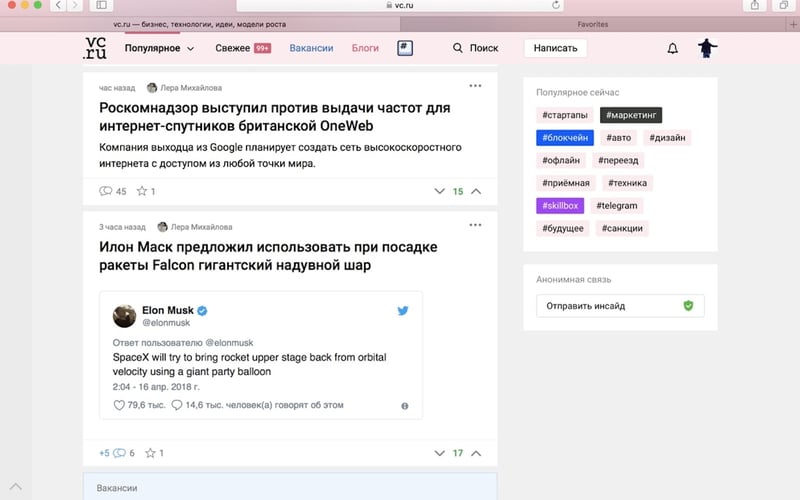Click Safari share button
Screen dimensions: 800x500
(755, 5)
